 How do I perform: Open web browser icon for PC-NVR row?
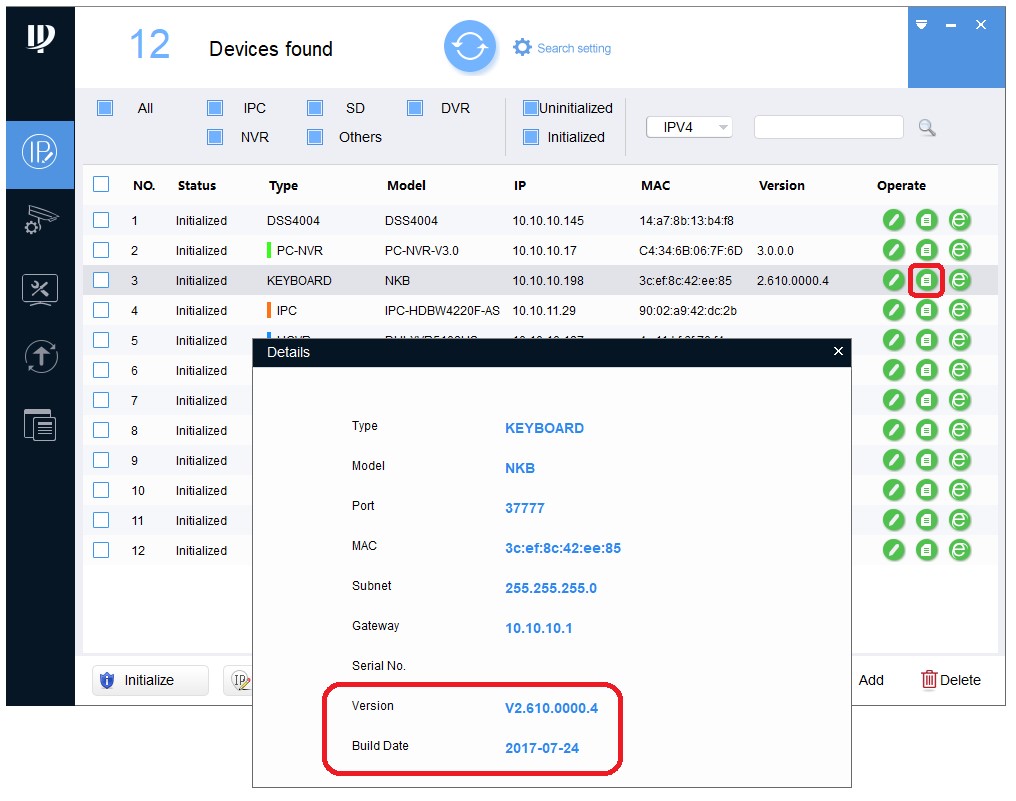pos(960,250)
